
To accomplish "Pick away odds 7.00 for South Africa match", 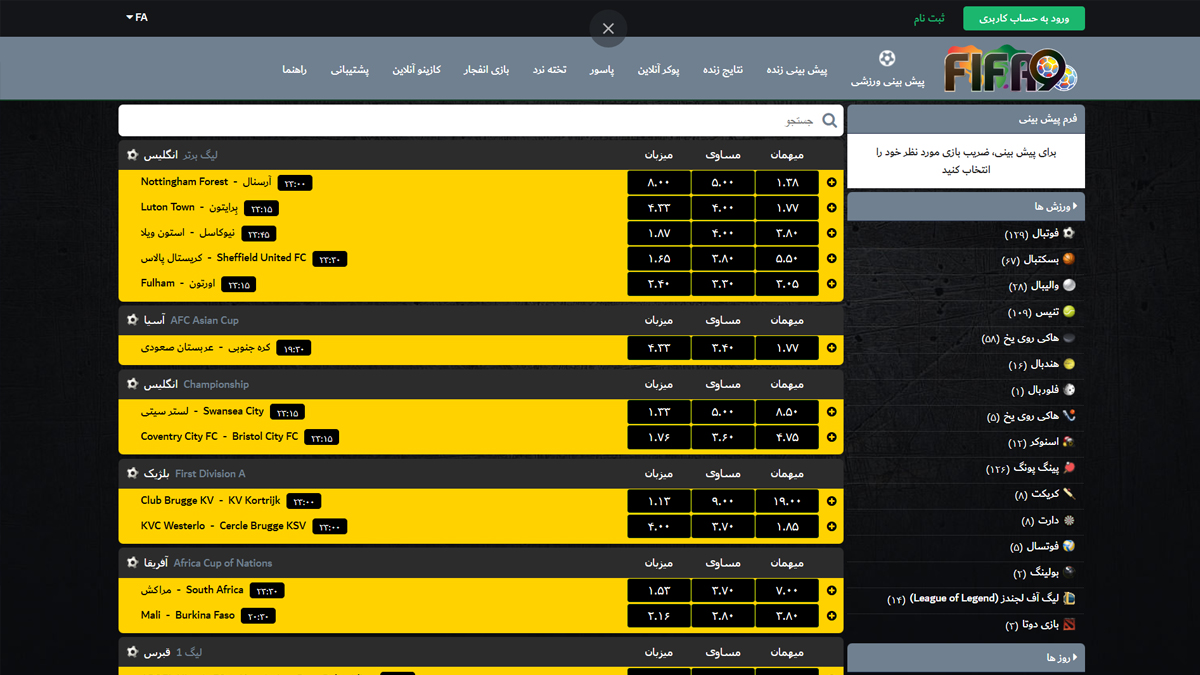I will pos(787,591).
